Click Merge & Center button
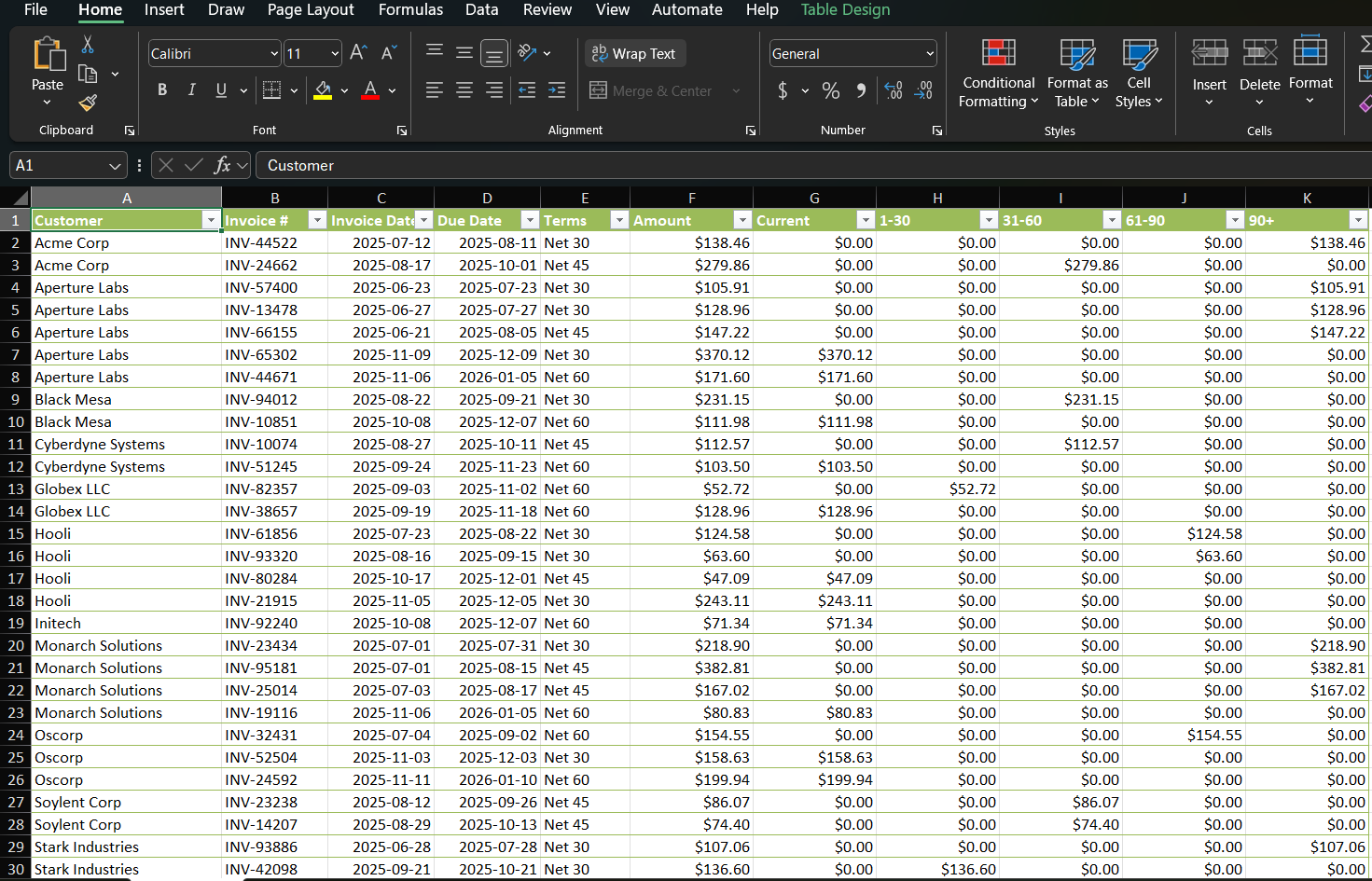This screenshot has width=1372, height=881. point(651,90)
